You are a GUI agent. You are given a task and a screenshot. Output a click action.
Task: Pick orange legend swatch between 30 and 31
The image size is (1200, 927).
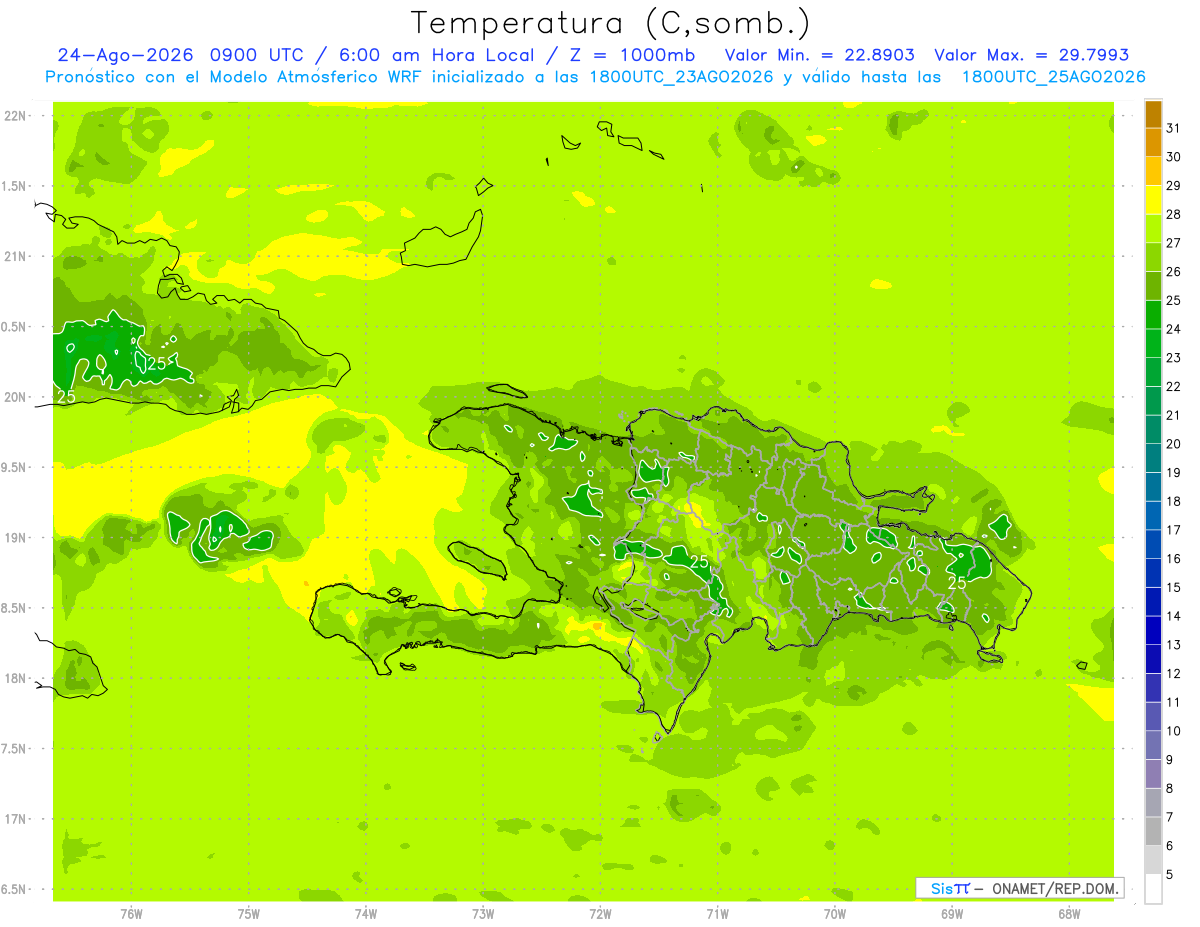pyautogui.click(x=1153, y=143)
